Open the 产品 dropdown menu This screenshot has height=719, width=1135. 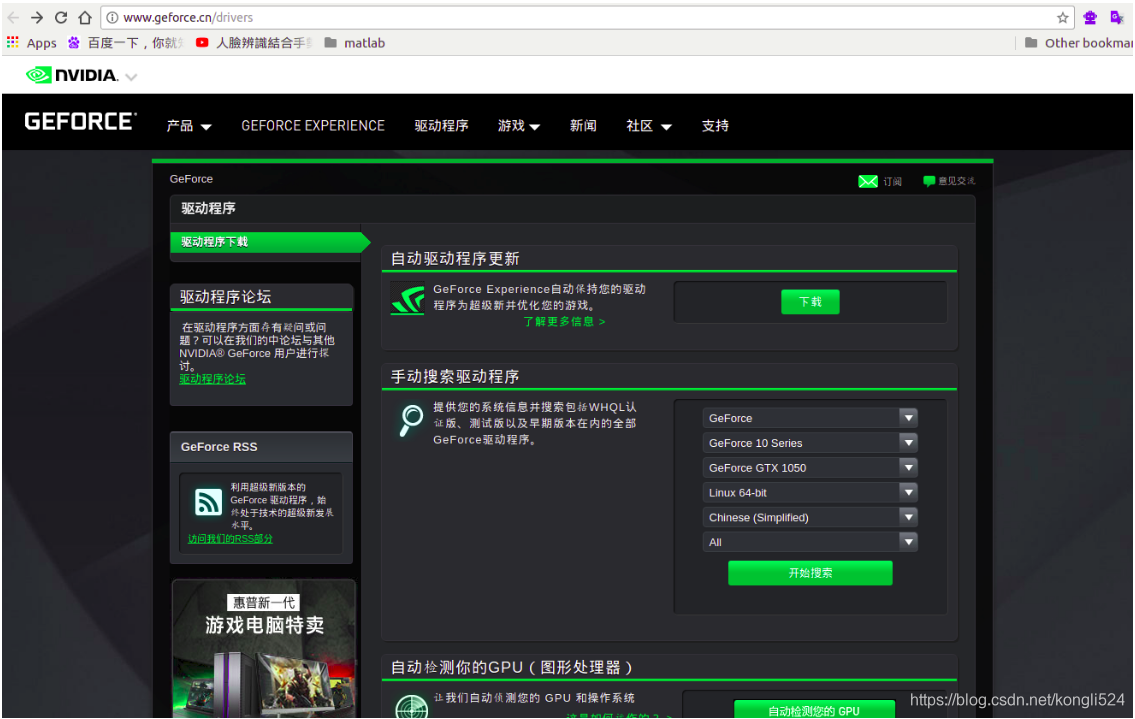189,126
